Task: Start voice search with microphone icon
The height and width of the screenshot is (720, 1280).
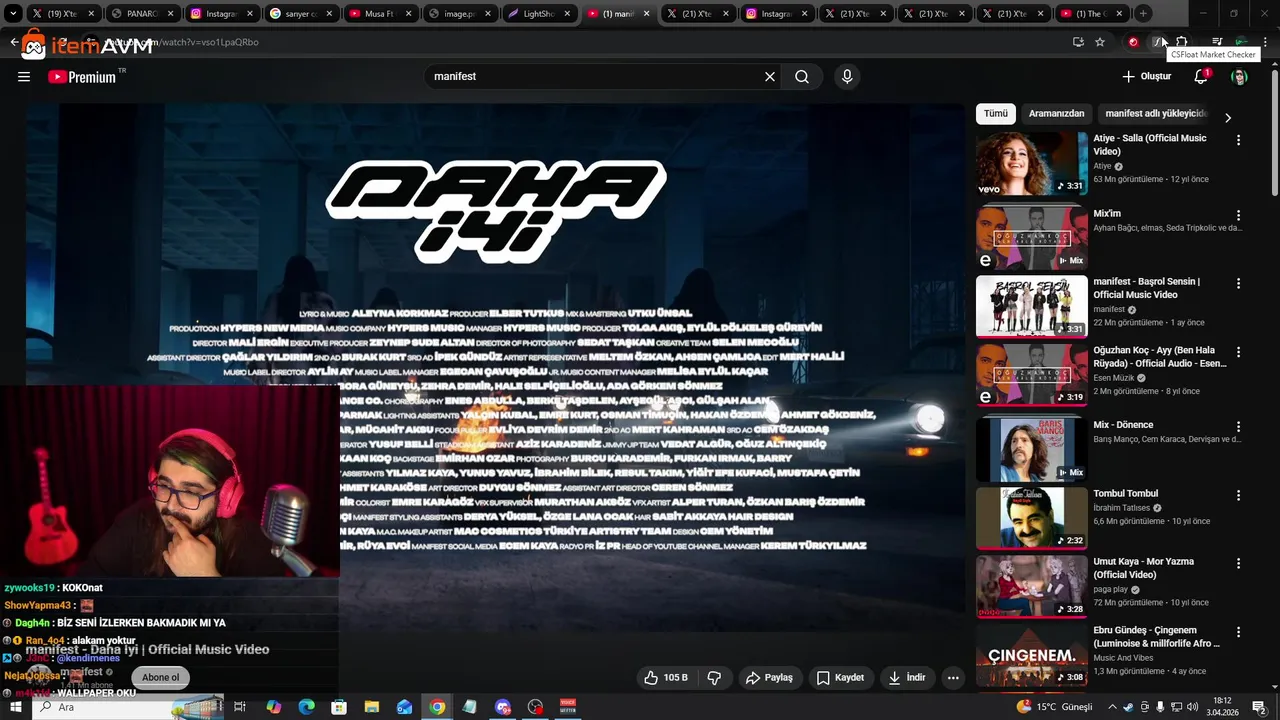Action: pyautogui.click(x=847, y=77)
